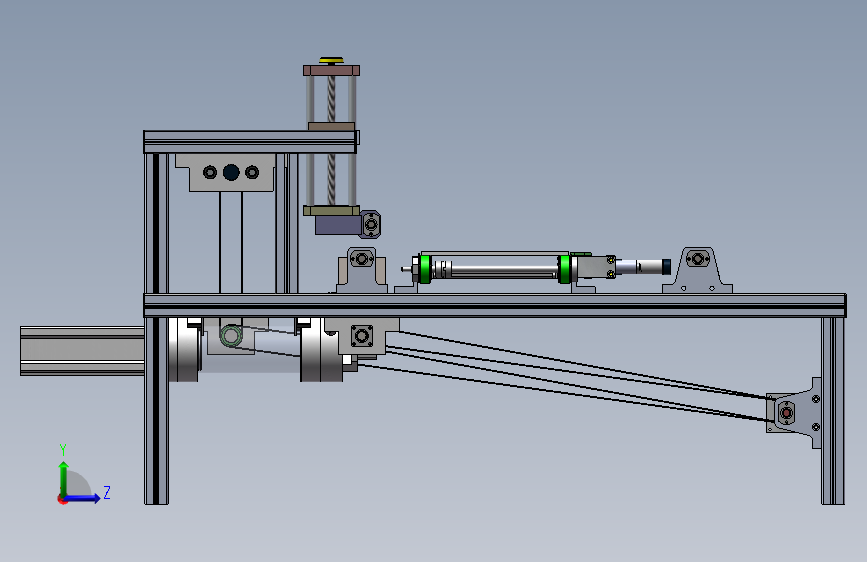Select the brown top plate of the screw assembly
The height and width of the screenshot is (562, 867).
(331, 70)
